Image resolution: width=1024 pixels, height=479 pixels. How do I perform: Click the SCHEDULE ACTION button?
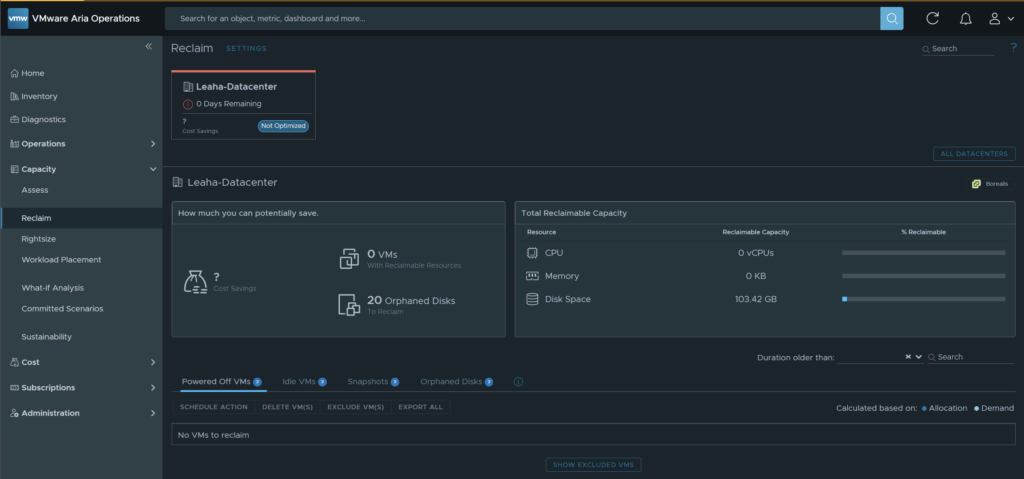tap(214, 407)
